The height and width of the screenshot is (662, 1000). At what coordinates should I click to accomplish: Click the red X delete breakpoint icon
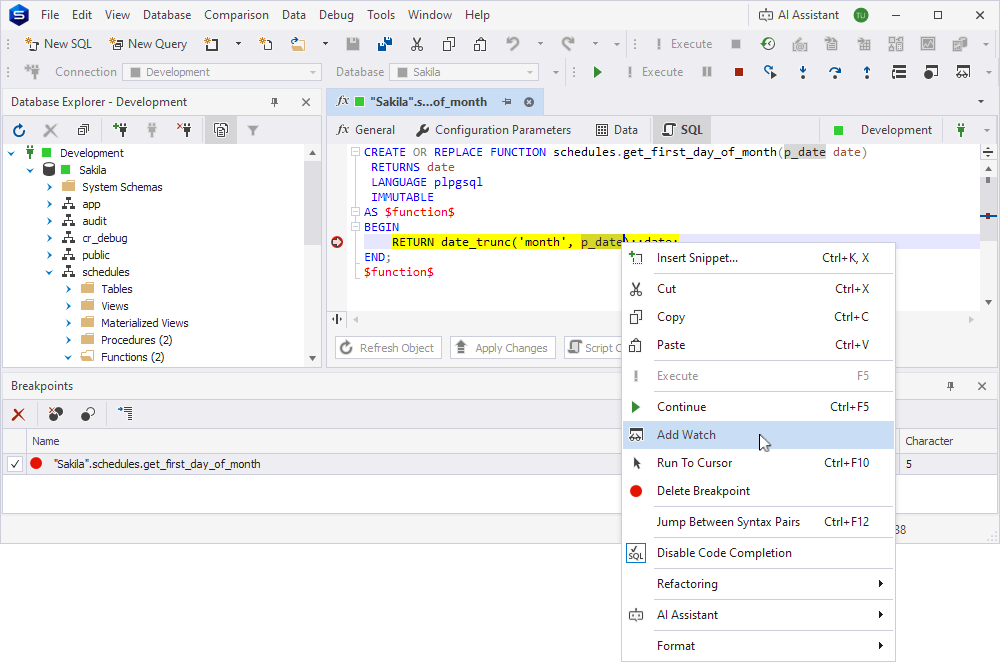[18, 415]
